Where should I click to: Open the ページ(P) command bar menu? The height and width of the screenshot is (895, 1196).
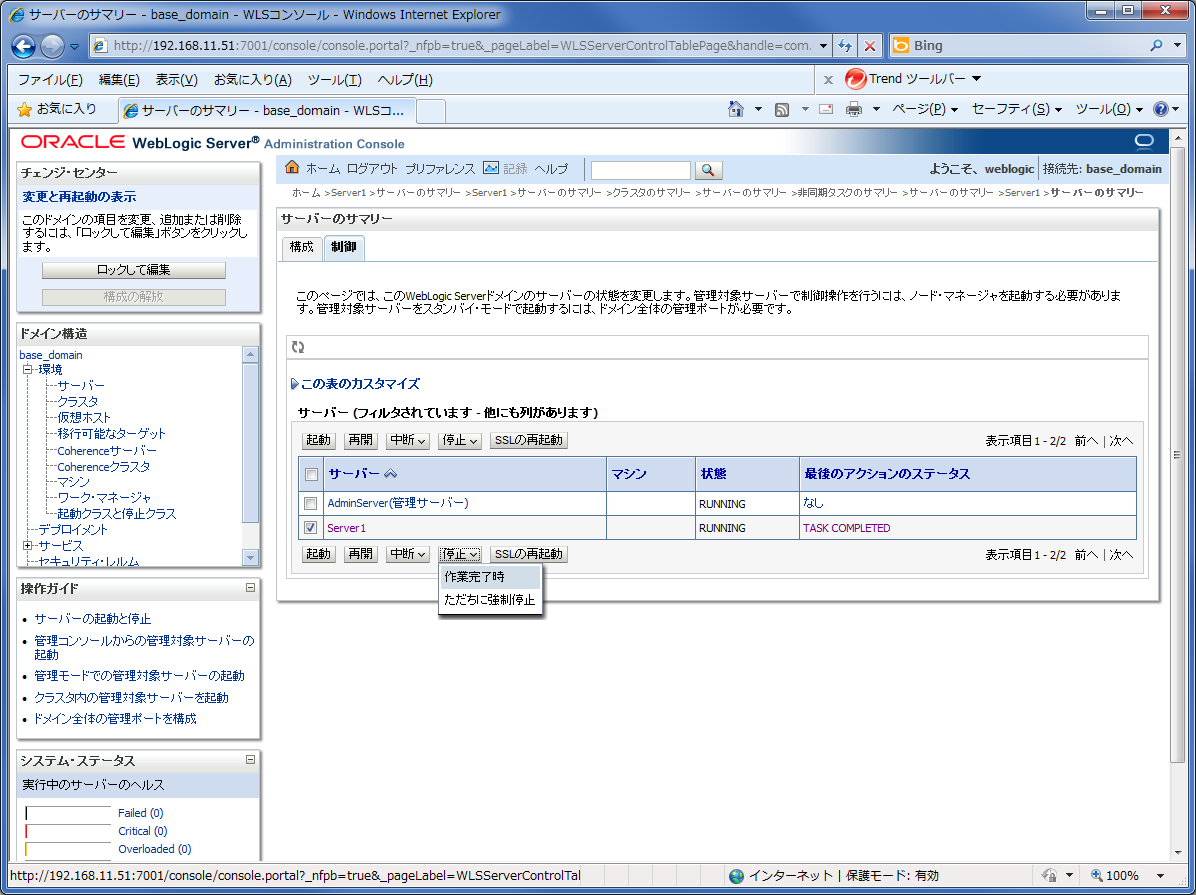pos(924,109)
